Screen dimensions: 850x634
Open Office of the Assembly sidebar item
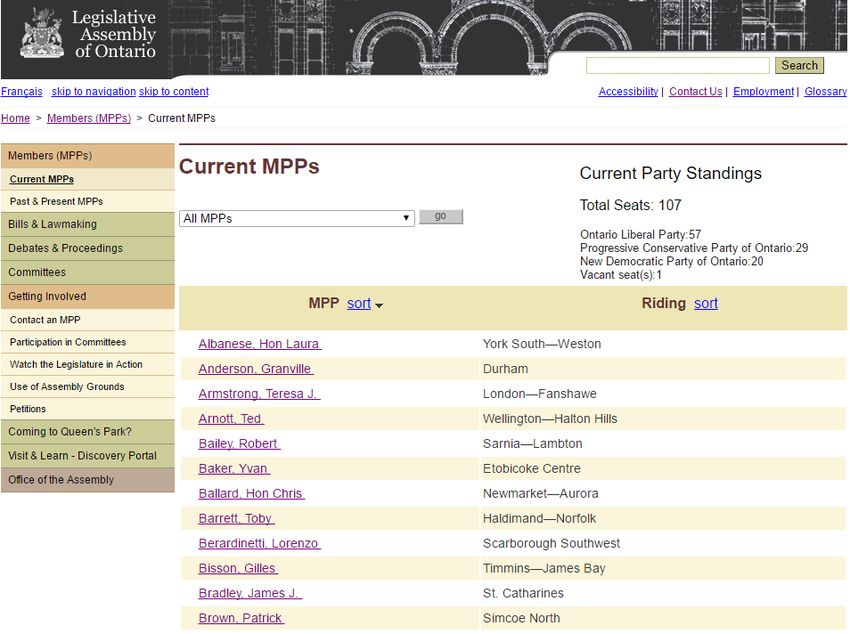[x=88, y=480]
